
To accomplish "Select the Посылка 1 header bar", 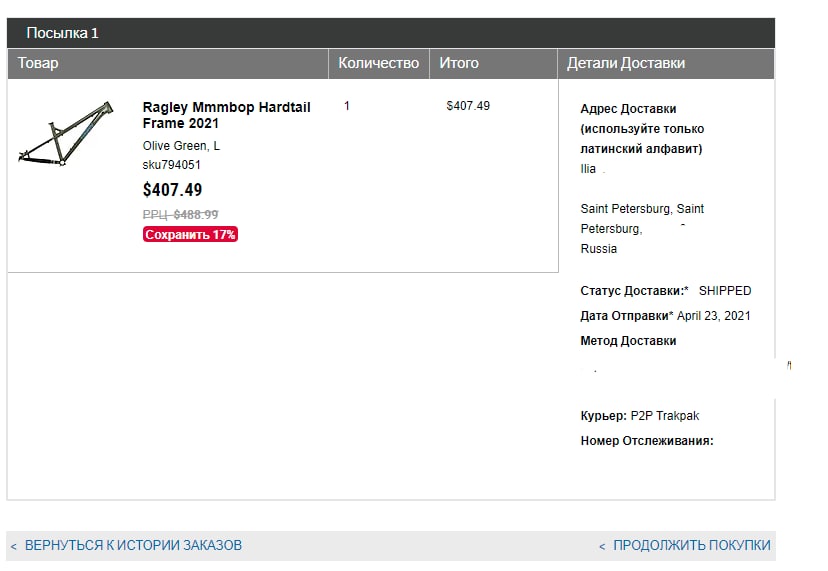I will (391, 33).
